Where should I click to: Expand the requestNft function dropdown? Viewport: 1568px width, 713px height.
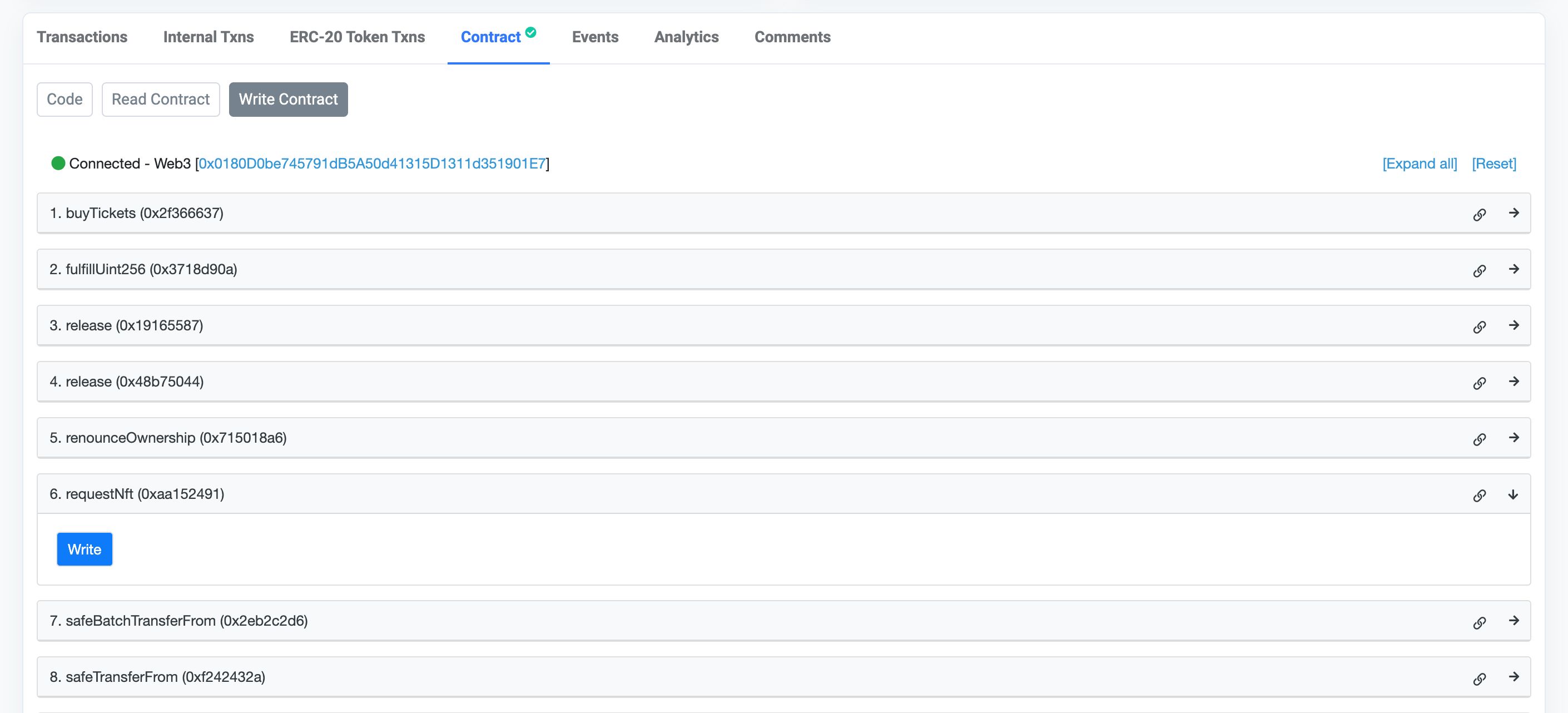[x=1516, y=494]
